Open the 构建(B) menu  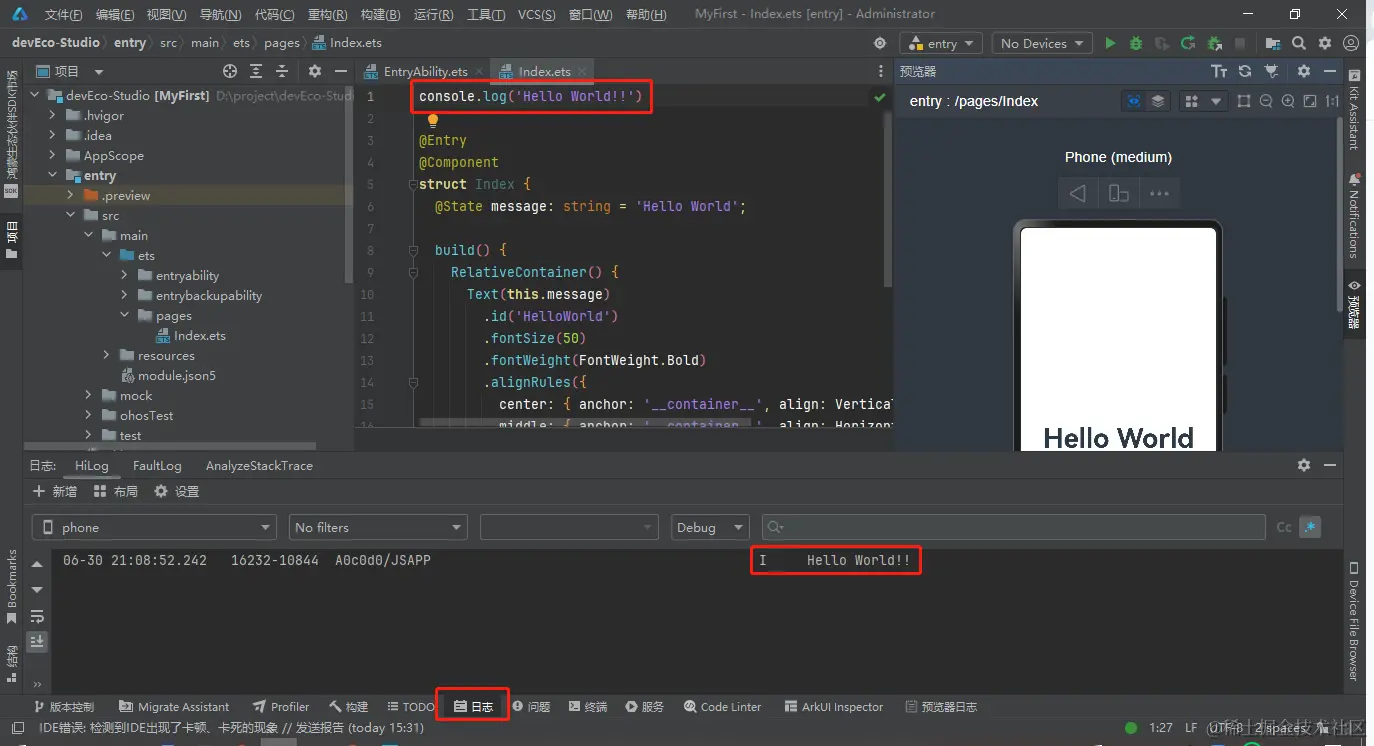coord(380,14)
